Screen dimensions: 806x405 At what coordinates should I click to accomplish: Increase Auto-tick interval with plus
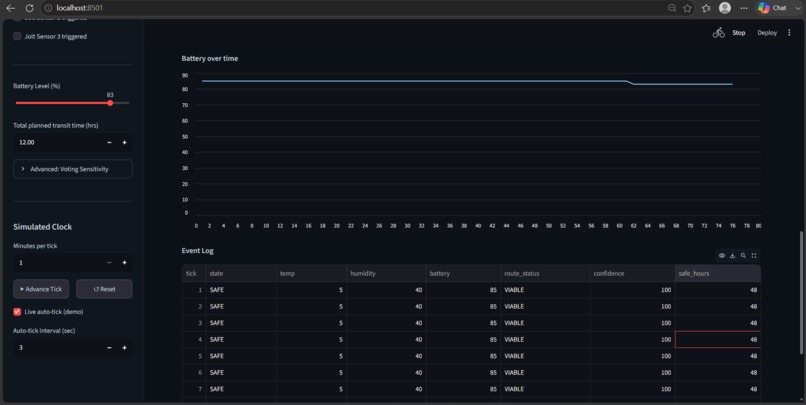[124, 347]
